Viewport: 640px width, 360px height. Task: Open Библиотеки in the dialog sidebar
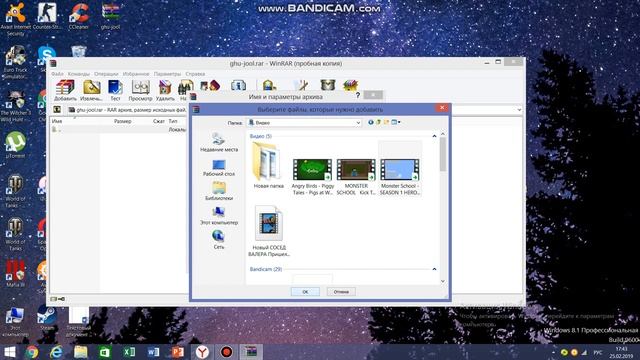(x=219, y=191)
